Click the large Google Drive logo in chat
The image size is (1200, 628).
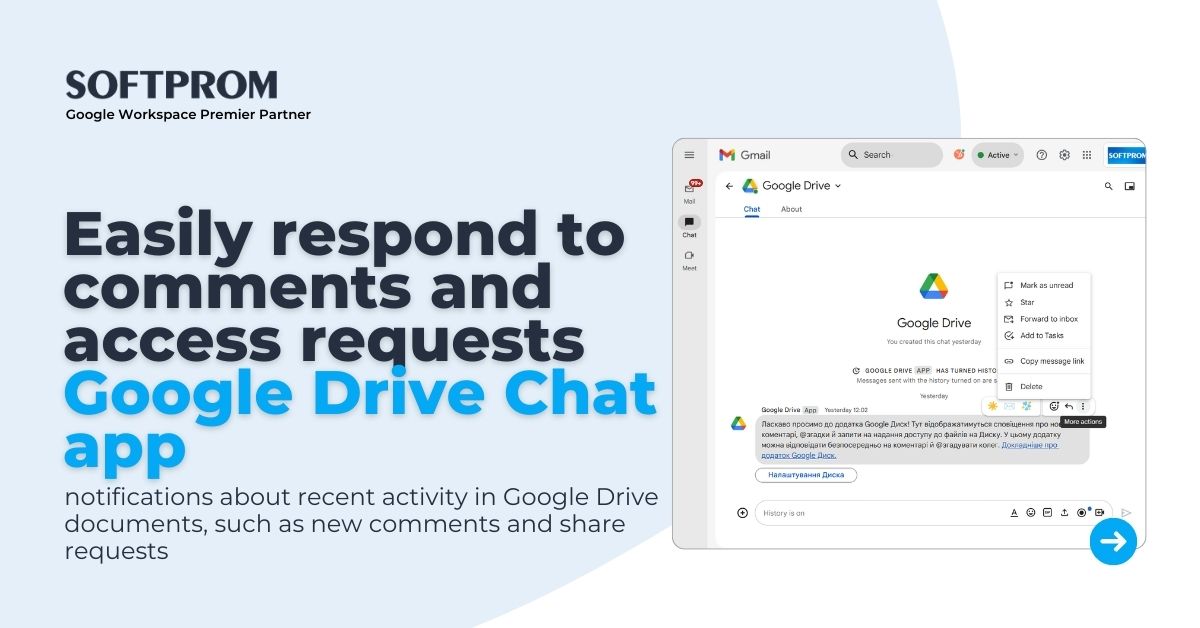tap(933, 286)
